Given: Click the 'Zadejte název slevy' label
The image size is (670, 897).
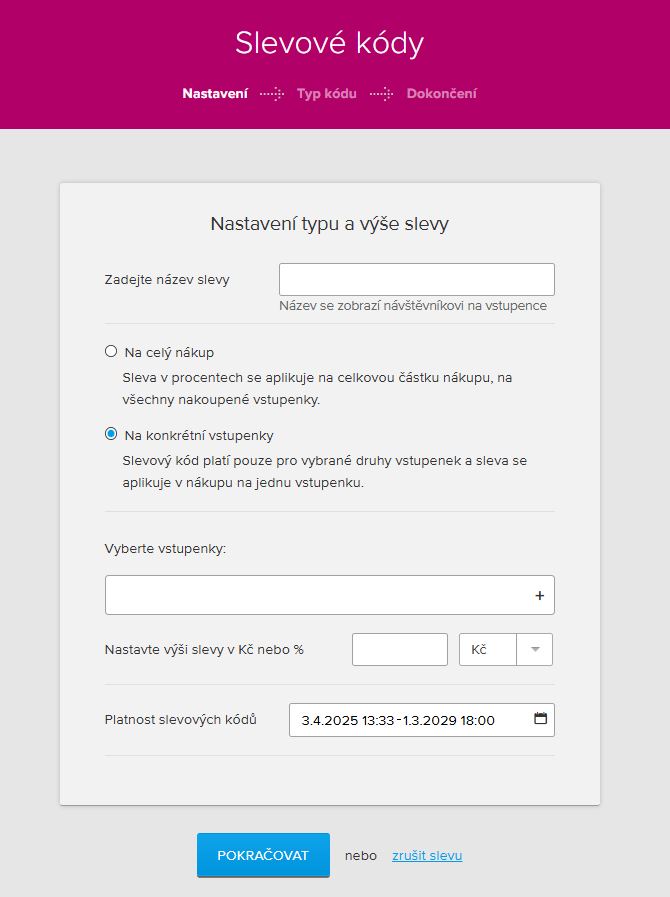Looking at the screenshot, I should [x=167, y=279].
